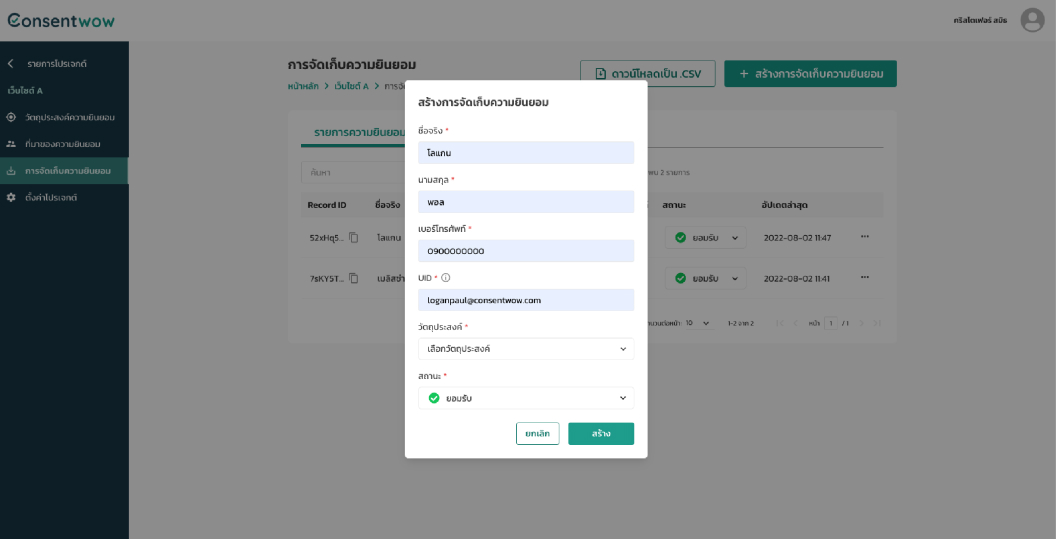The height and width of the screenshot is (539, 1056).
Task: Click the UID info icon
Action: 446,278
